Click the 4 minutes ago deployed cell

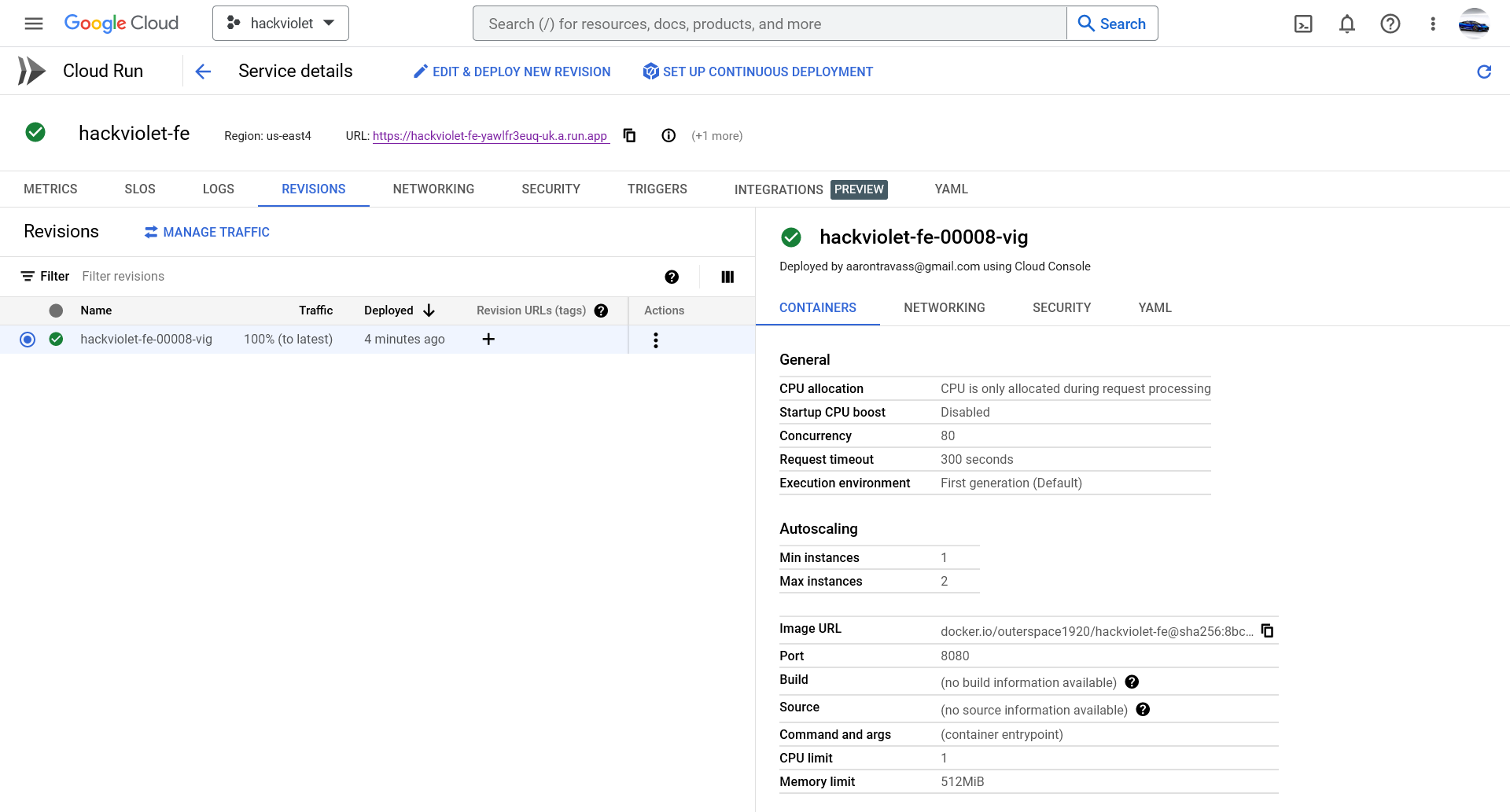click(404, 340)
